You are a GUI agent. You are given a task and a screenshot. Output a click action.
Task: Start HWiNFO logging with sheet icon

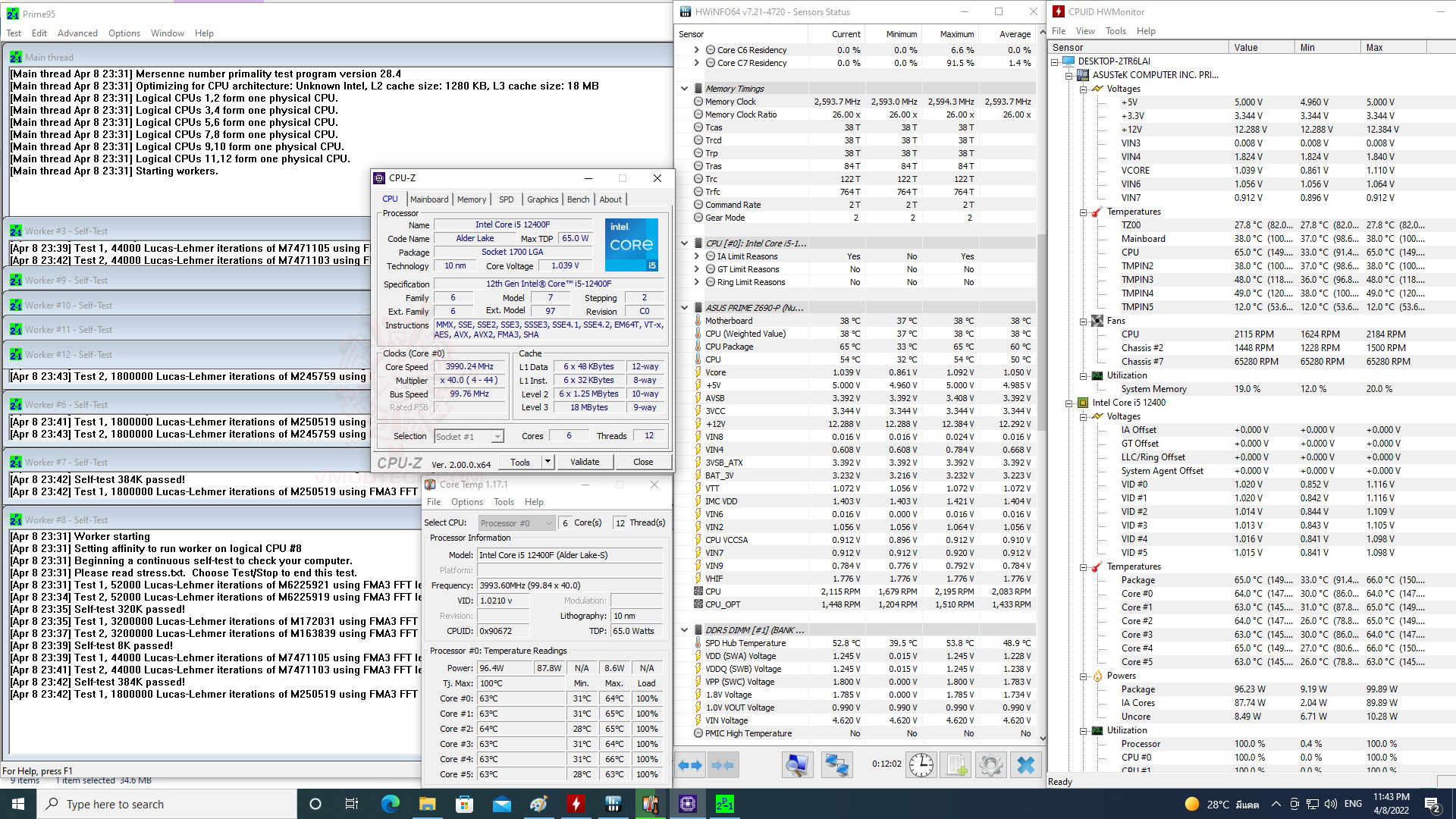pyautogui.click(x=956, y=764)
